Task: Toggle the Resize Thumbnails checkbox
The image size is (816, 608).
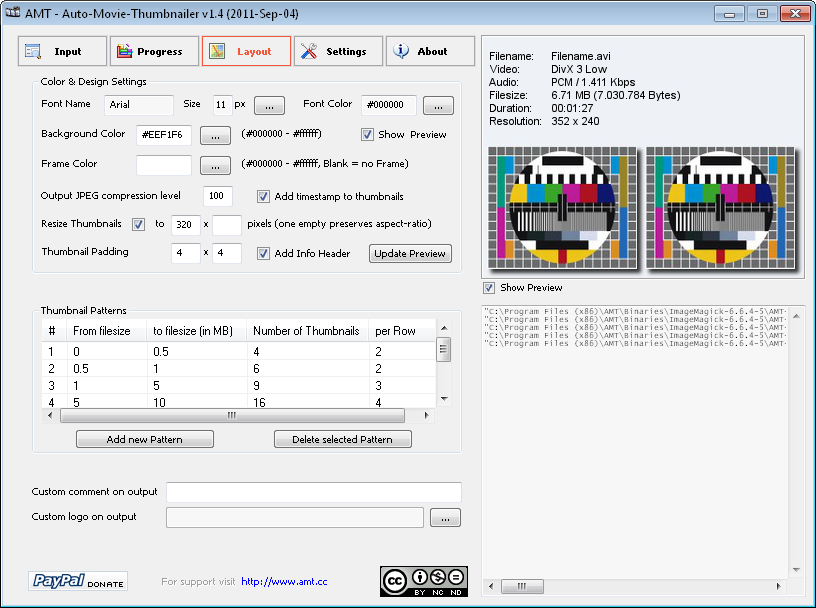Action: click(x=138, y=224)
